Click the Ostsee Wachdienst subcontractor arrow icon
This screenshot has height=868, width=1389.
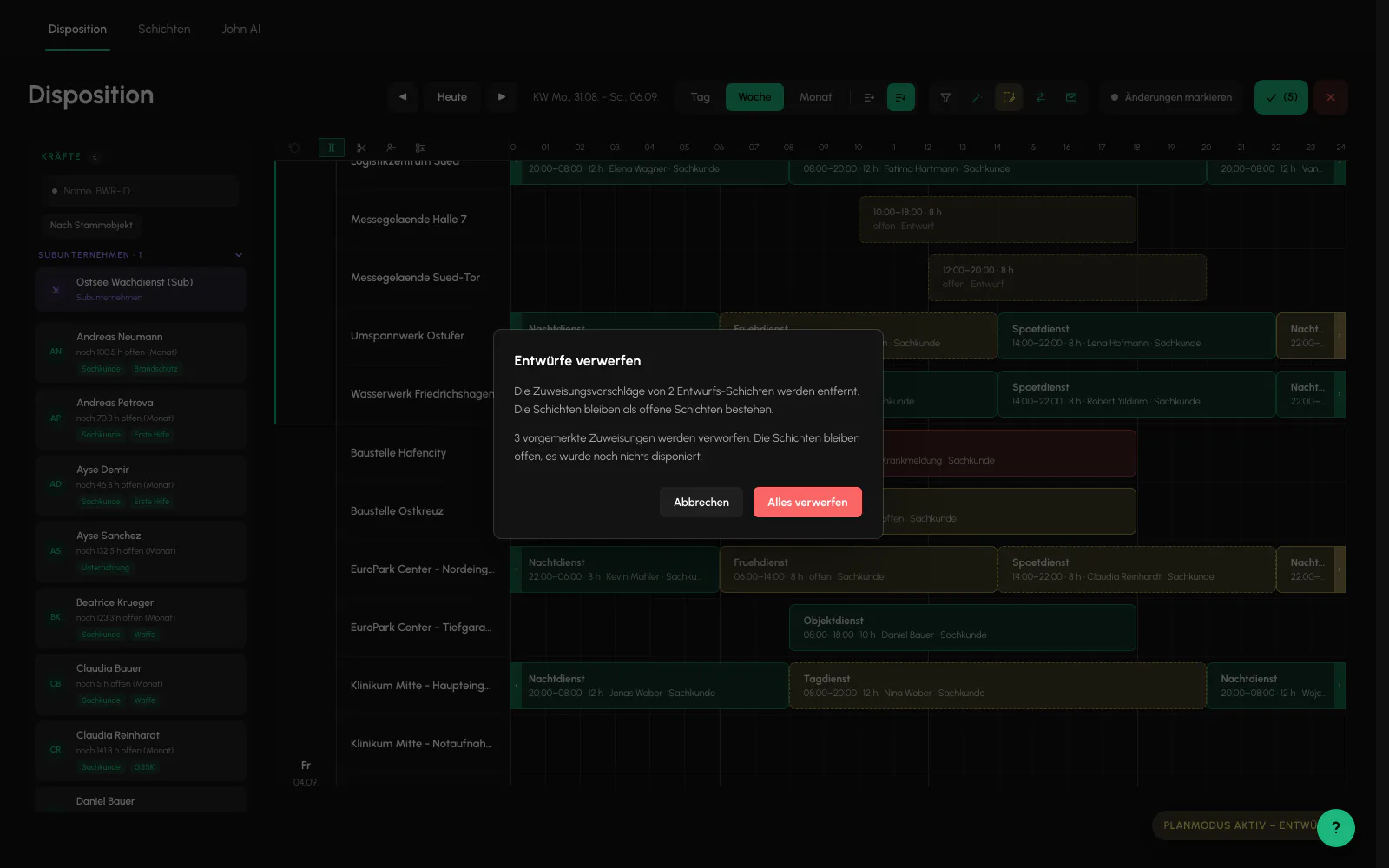click(56, 290)
